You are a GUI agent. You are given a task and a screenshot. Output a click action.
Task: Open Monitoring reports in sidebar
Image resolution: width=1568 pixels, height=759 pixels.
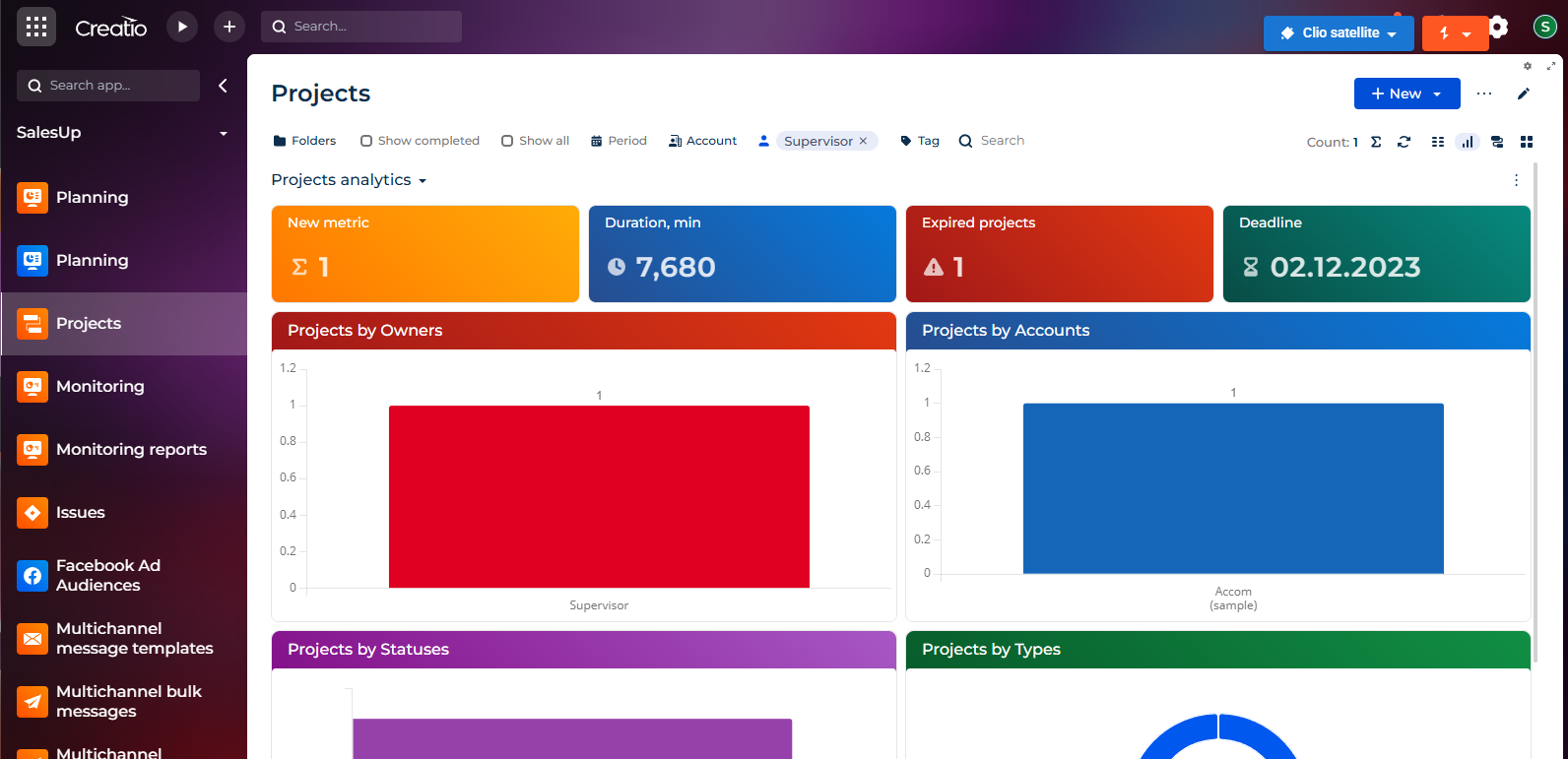click(x=131, y=450)
